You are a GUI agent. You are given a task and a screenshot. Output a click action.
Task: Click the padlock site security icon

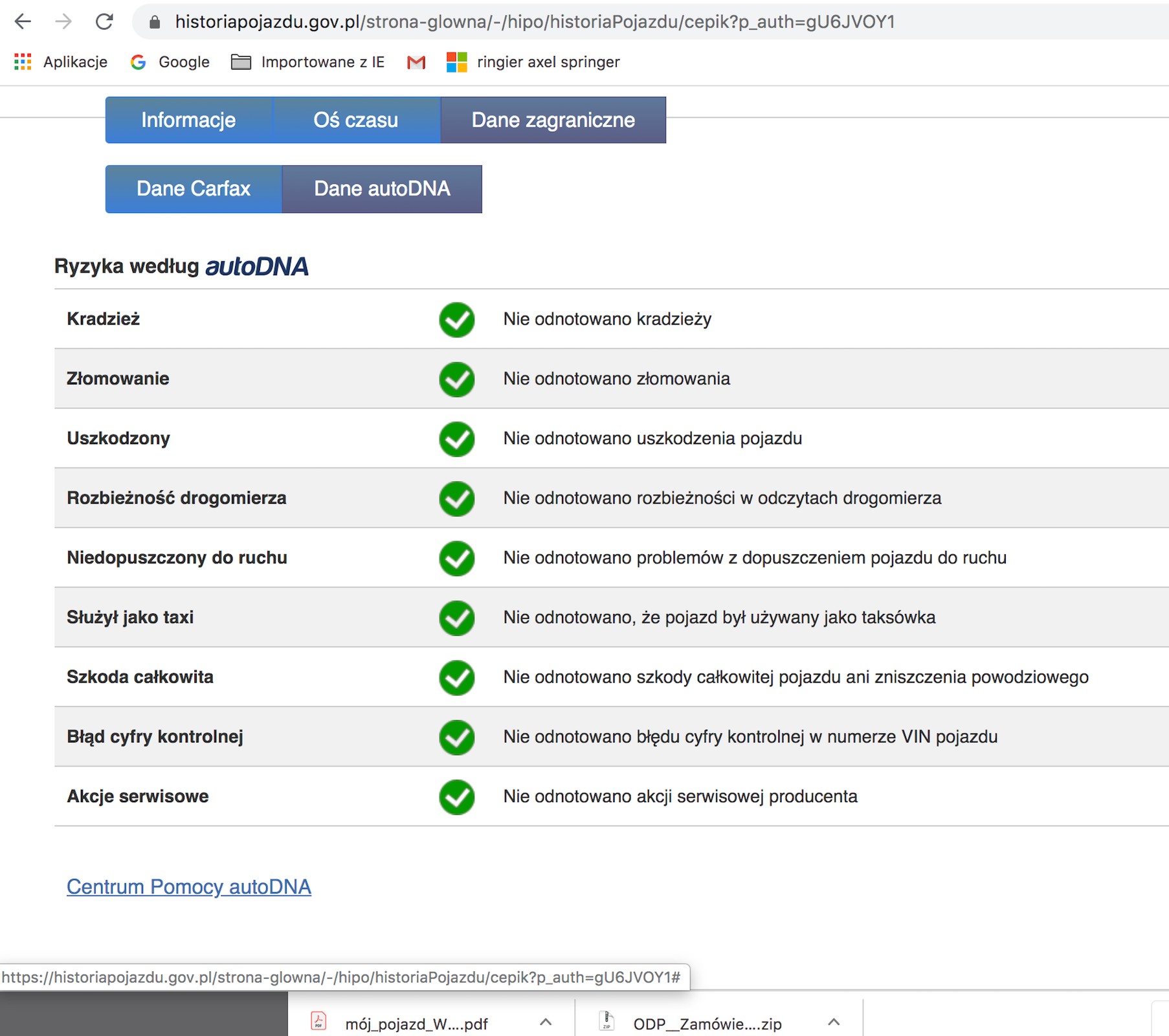pyautogui.click(x=155, y=23)
